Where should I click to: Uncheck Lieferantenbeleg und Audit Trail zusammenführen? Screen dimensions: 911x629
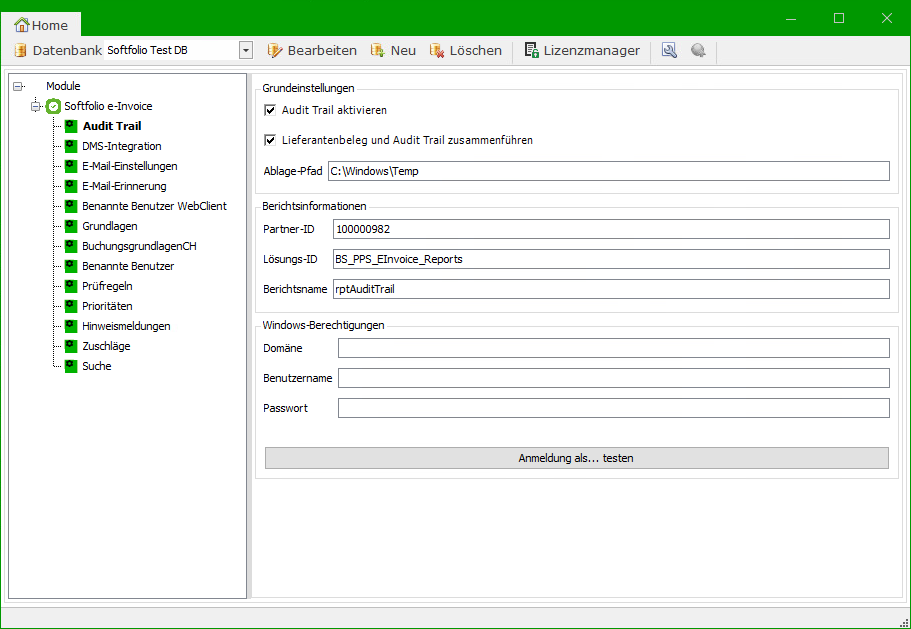coord(270,140)
